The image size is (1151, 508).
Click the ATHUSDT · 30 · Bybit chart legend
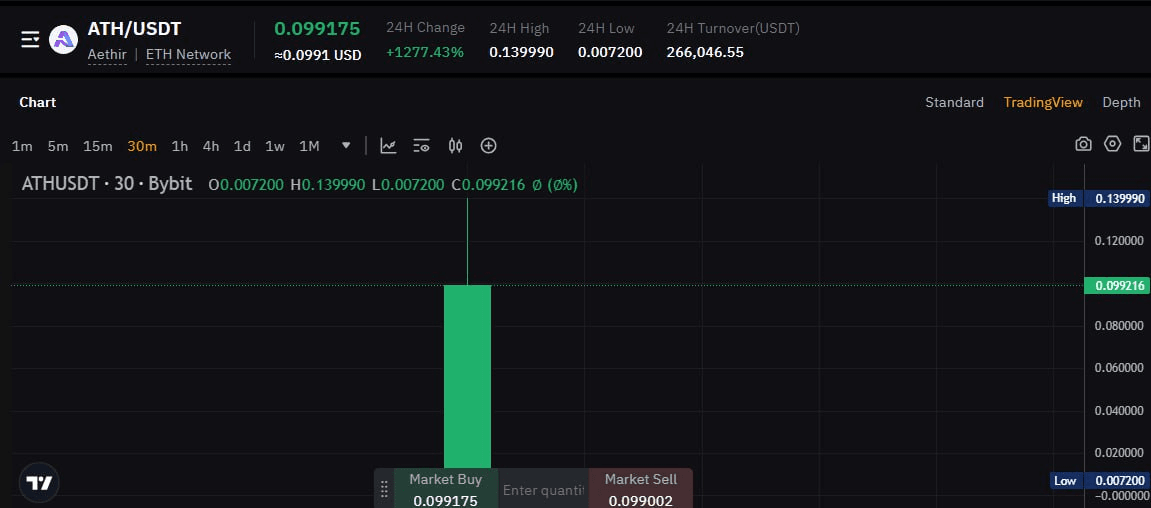pos(107,184)
